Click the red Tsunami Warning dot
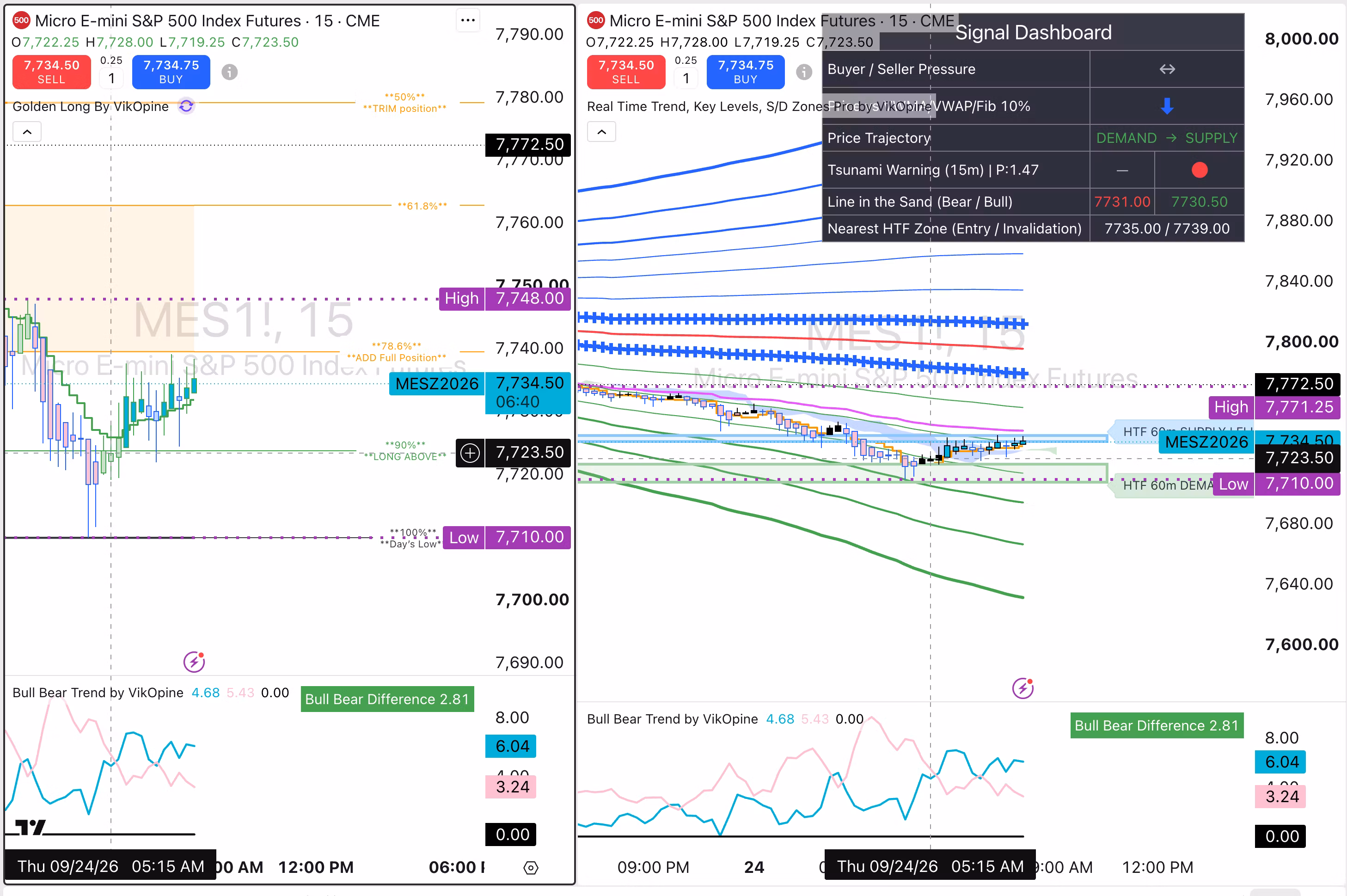The height and width of the screenshot is (896, 1347). click(x=1200, y=170)
